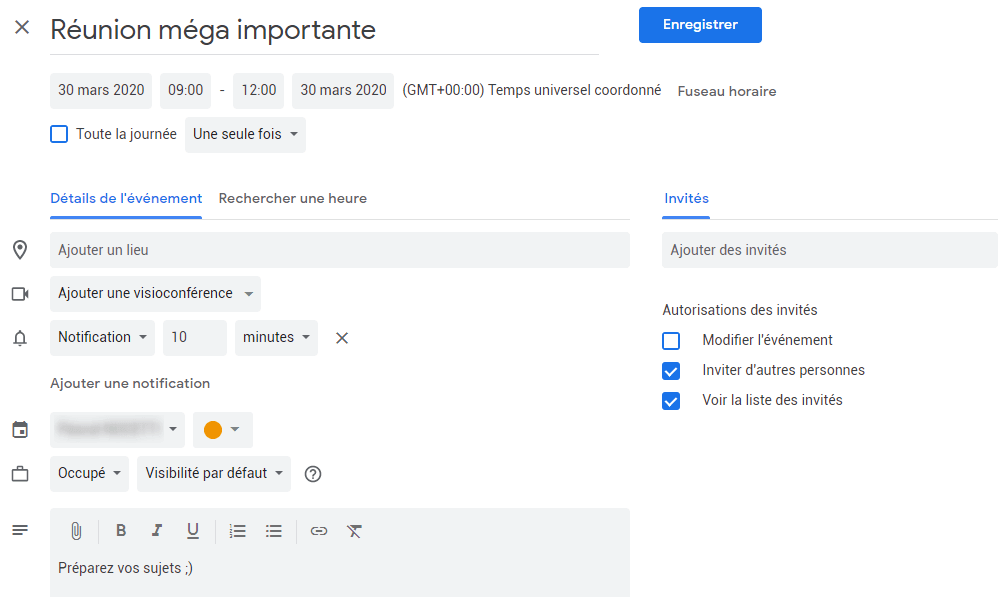Open the 'Une seule fois' recurrence dropdown
The width and height of the screenshot is (1007, 597).
[x=245, y=134]
